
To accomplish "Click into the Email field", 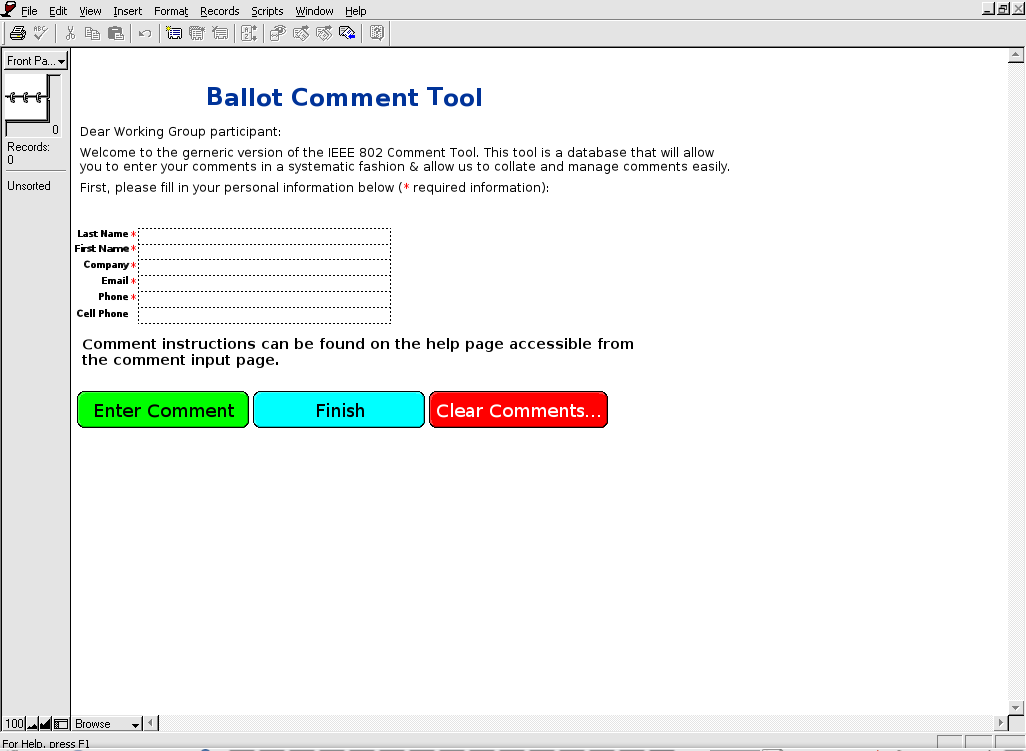I will point(264,283).
